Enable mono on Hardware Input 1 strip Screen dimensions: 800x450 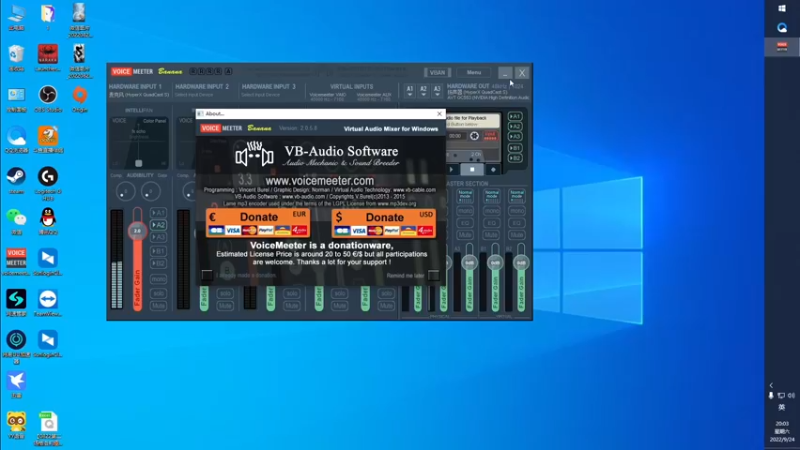pos(158,279)
